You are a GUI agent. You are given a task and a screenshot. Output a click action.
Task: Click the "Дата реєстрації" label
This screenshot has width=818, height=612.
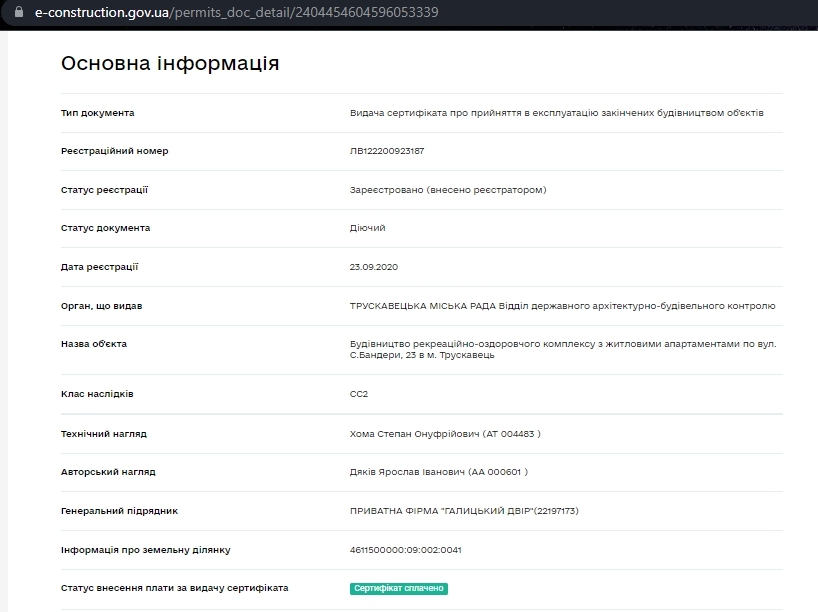click(x=100, y=267)
